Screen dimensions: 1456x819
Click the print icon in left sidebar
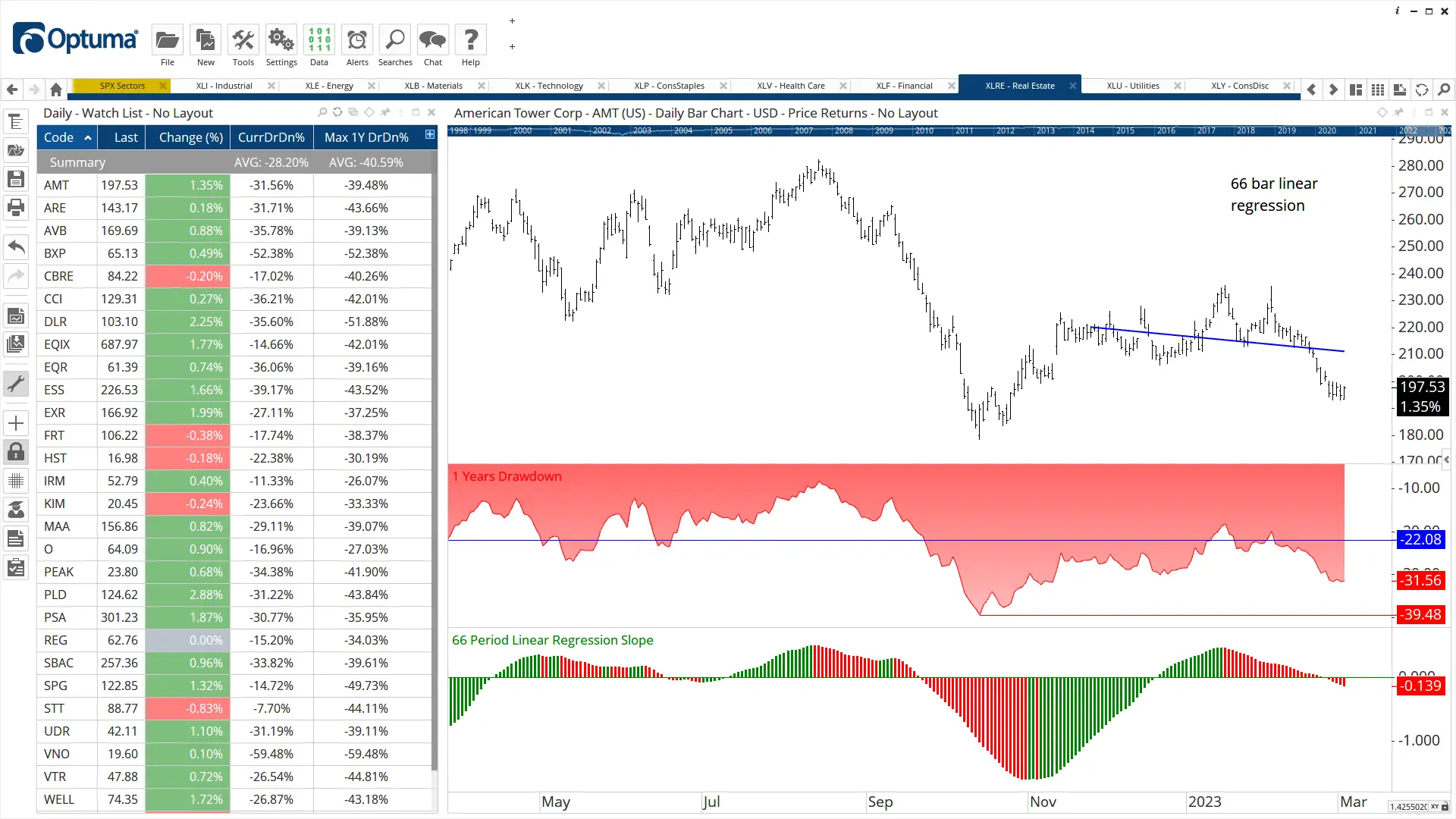(x=16, y=207)
